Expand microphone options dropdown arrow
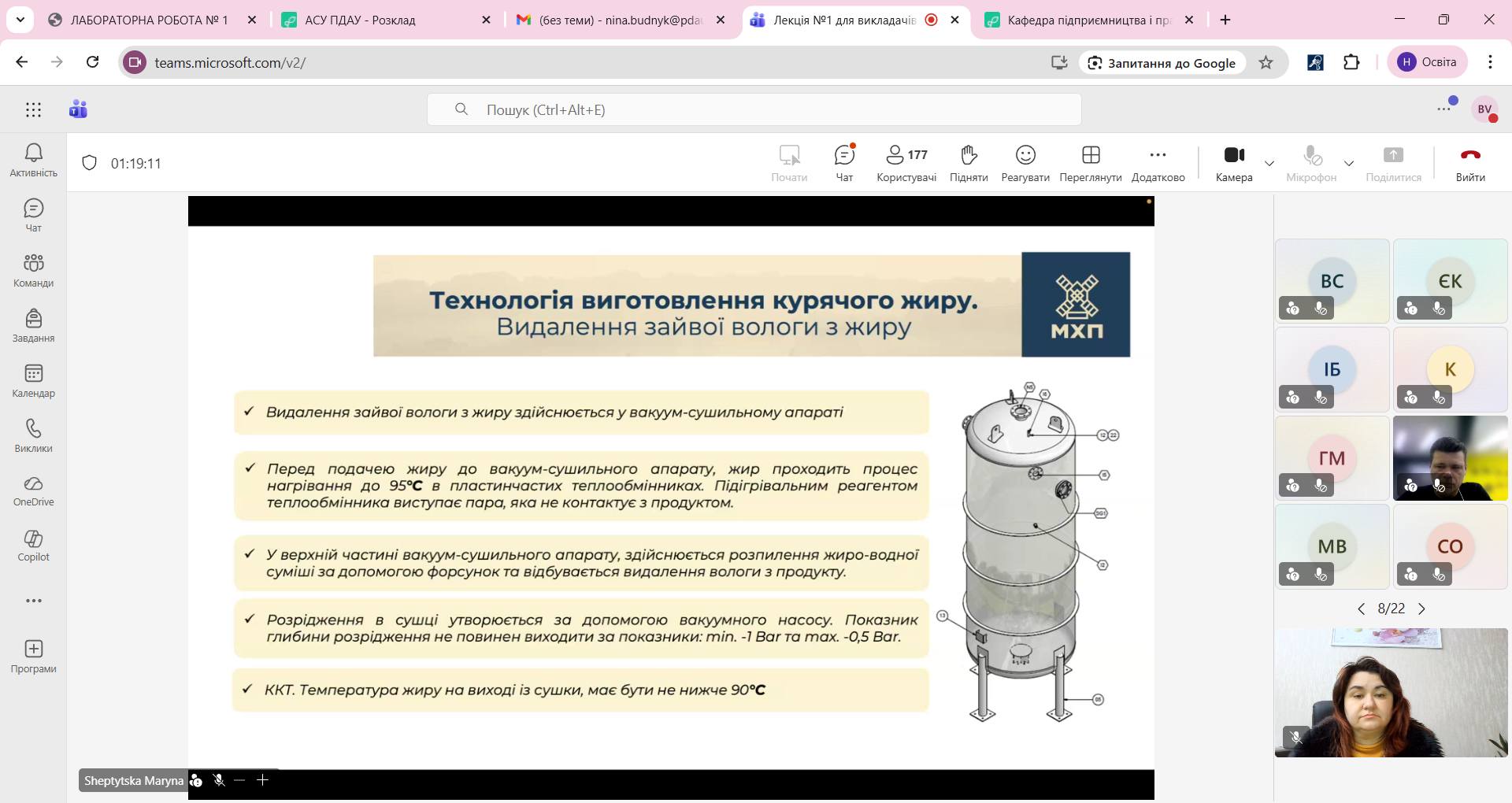This screenshot has width=1512, height=803. coord(1349,164)
